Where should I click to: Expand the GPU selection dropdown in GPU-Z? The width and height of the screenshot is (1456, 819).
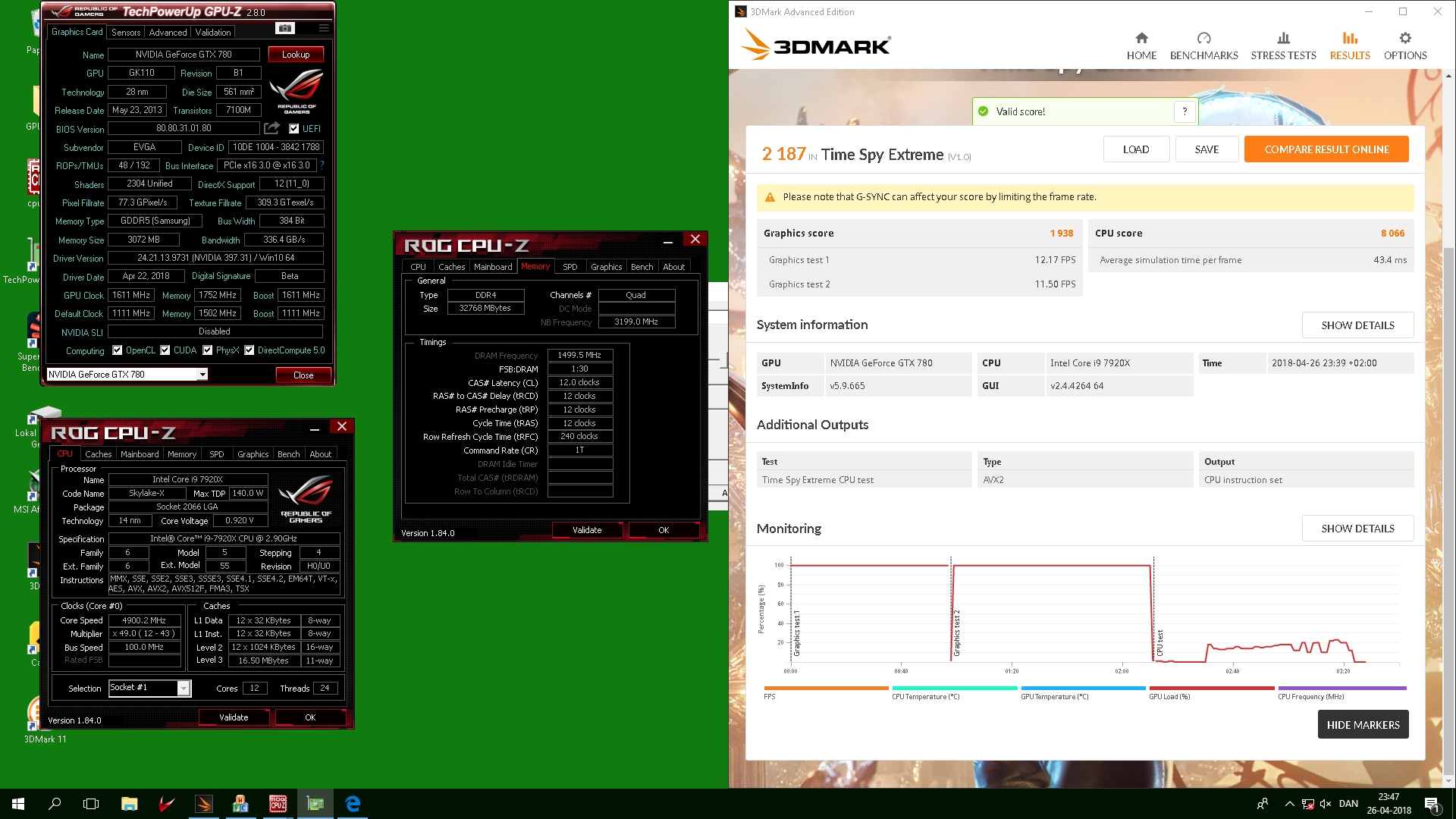[202, 375]
